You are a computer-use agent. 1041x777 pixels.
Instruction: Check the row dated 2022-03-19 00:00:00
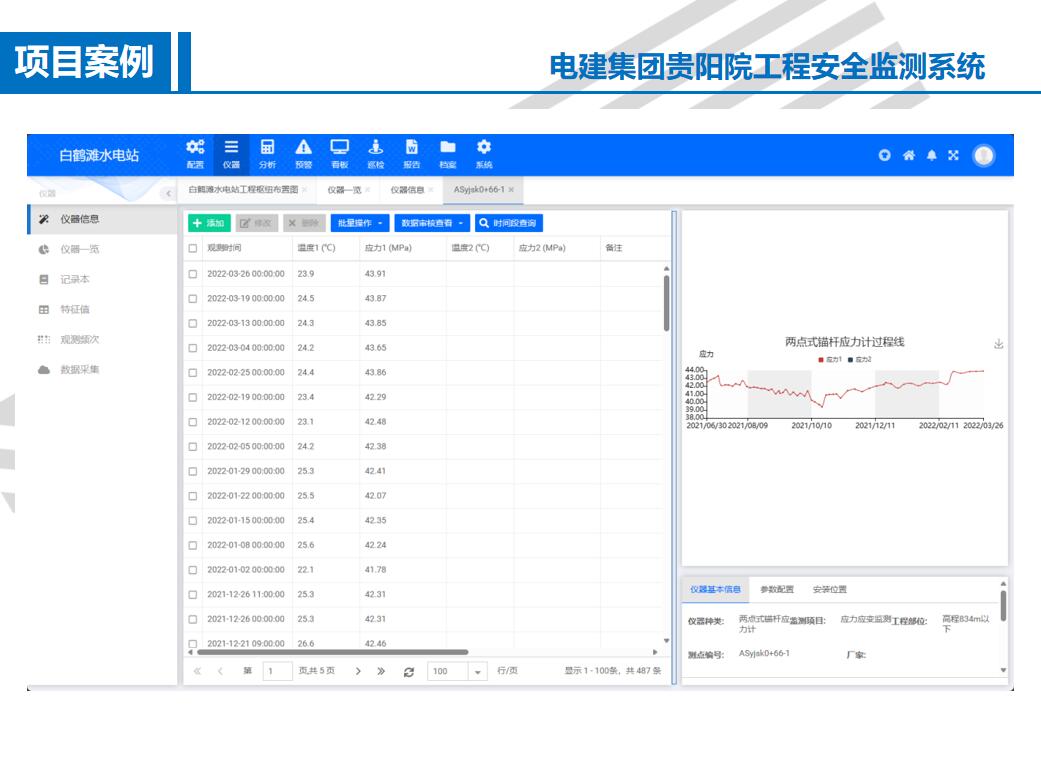click(x=193, y=299)
